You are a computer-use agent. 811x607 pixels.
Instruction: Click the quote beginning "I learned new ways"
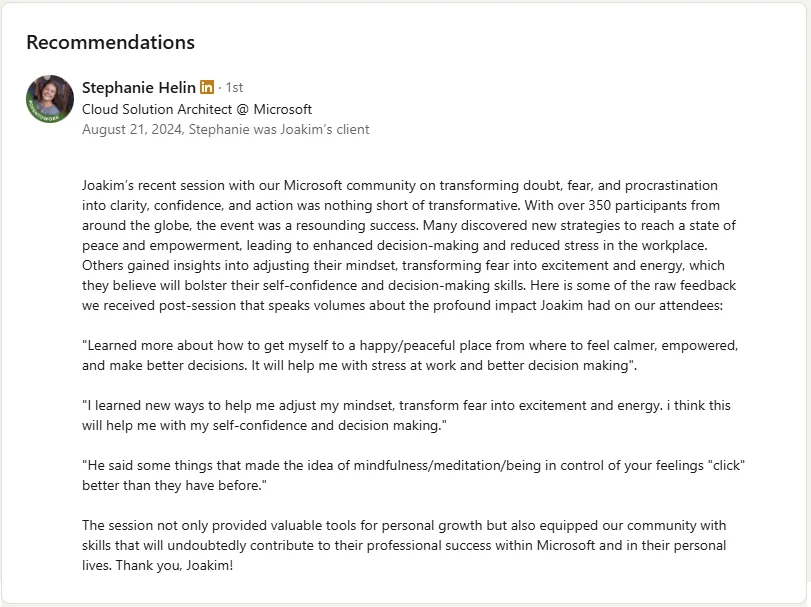click(406, 415)
